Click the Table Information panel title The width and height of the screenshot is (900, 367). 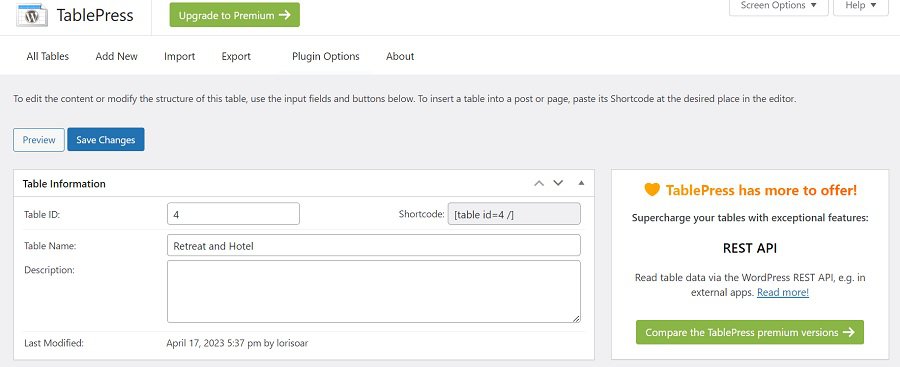[64, 184]
